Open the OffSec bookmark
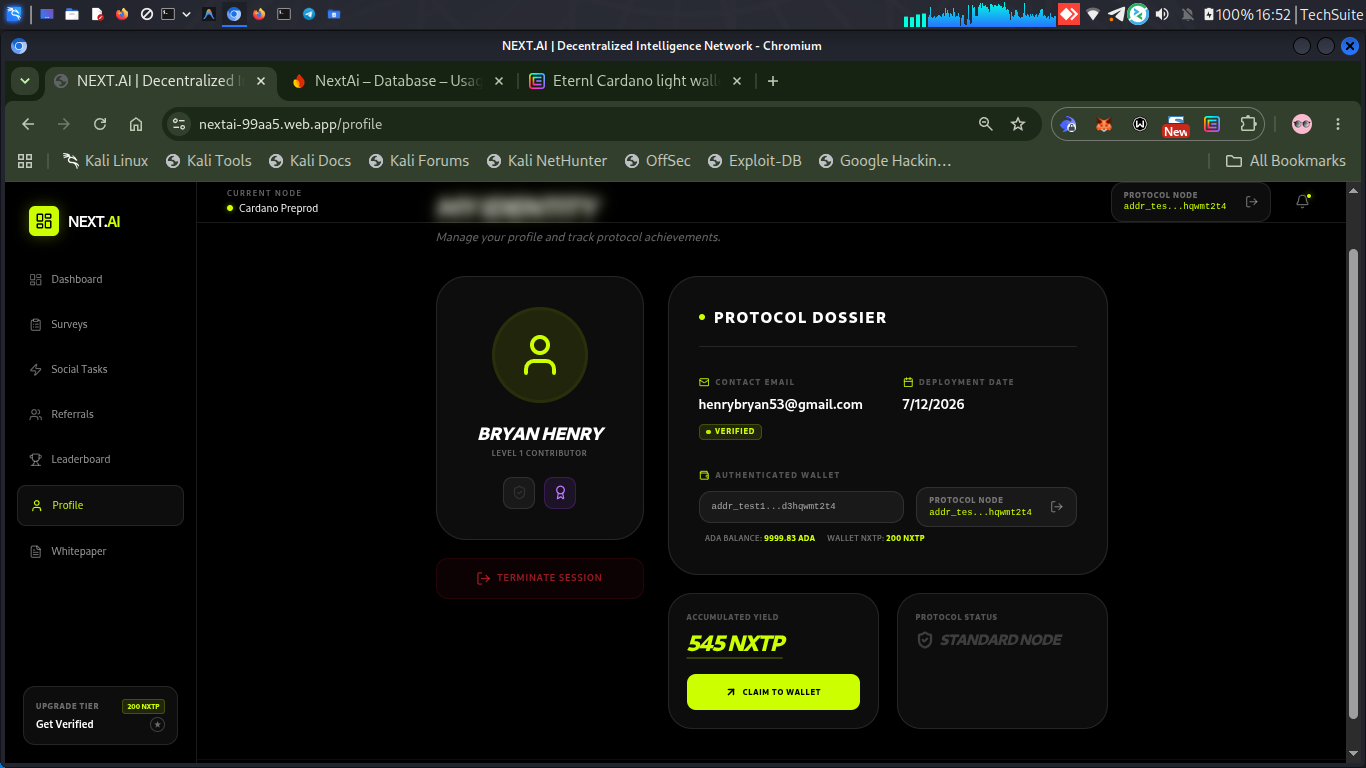Viewport: 1366px width, 768px height. pos(657,161)
